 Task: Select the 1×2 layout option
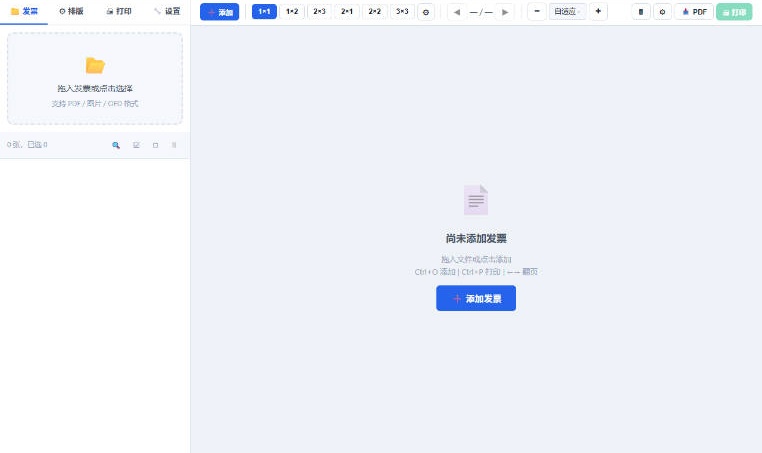292,12
